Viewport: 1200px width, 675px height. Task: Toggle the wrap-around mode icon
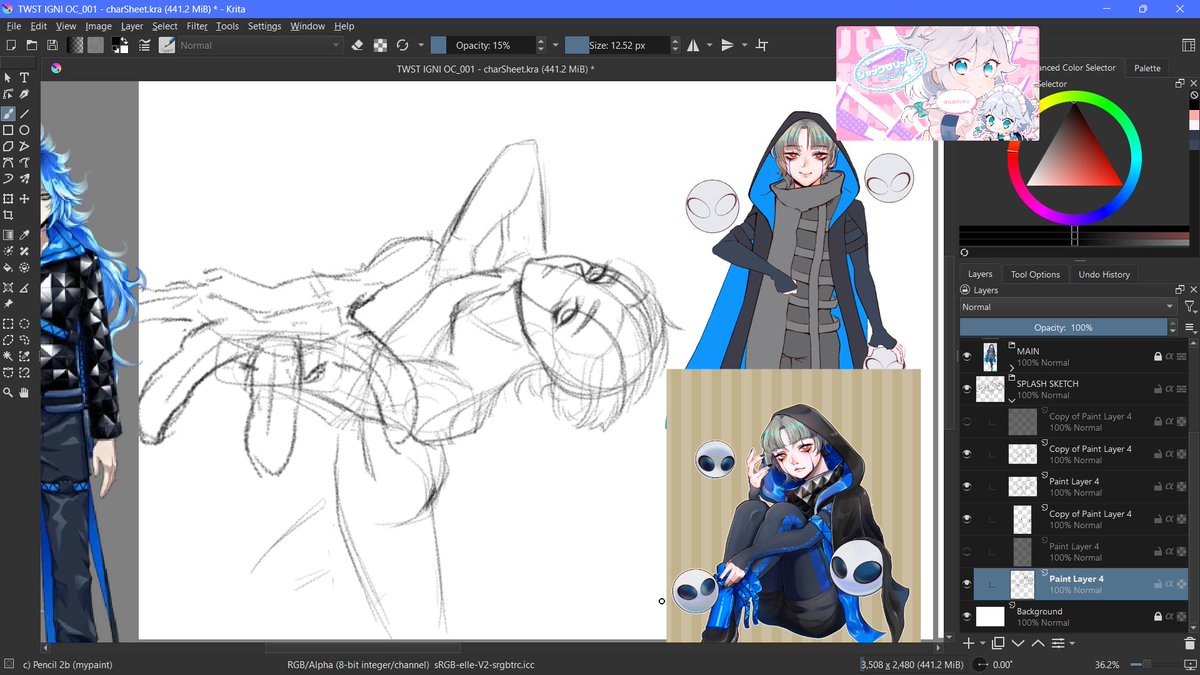tap(762, 45)
